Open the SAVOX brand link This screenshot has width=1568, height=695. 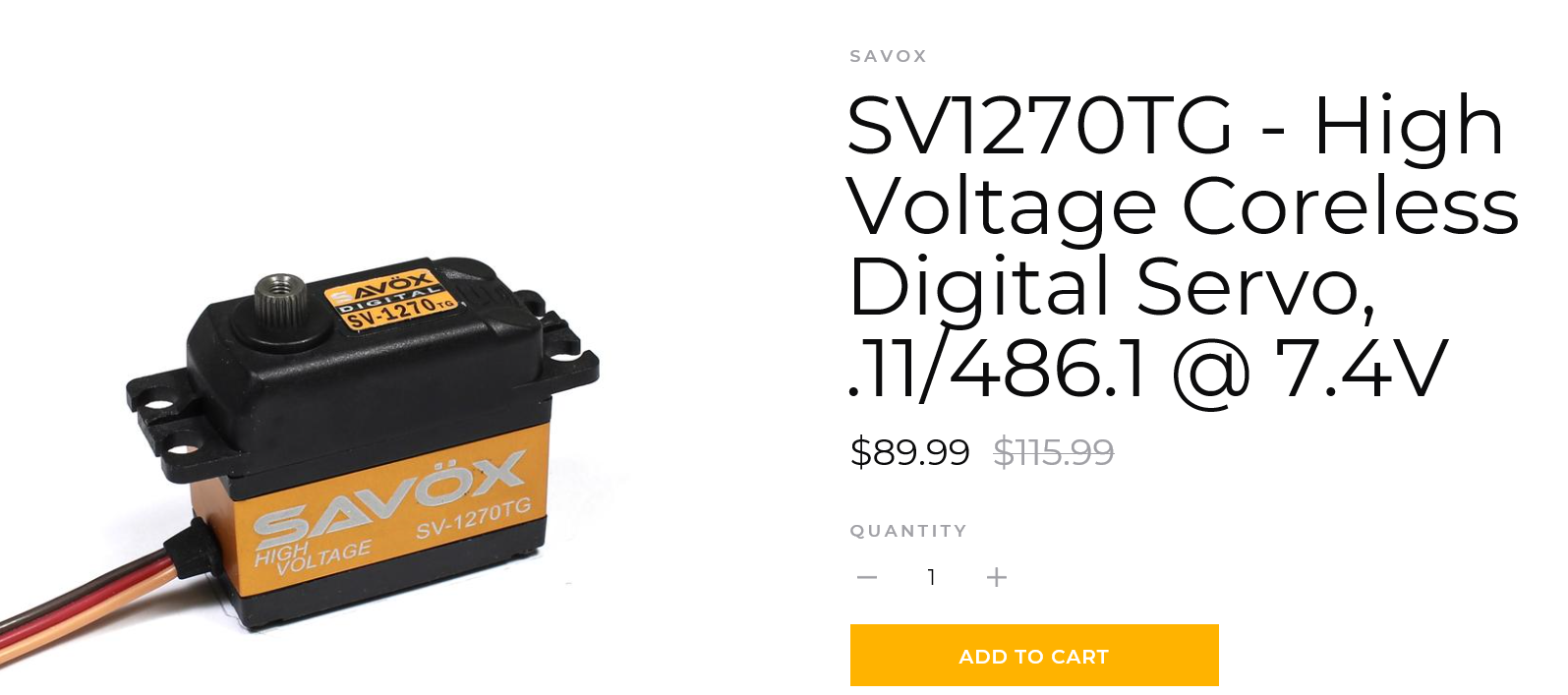(x=889, y=56)
